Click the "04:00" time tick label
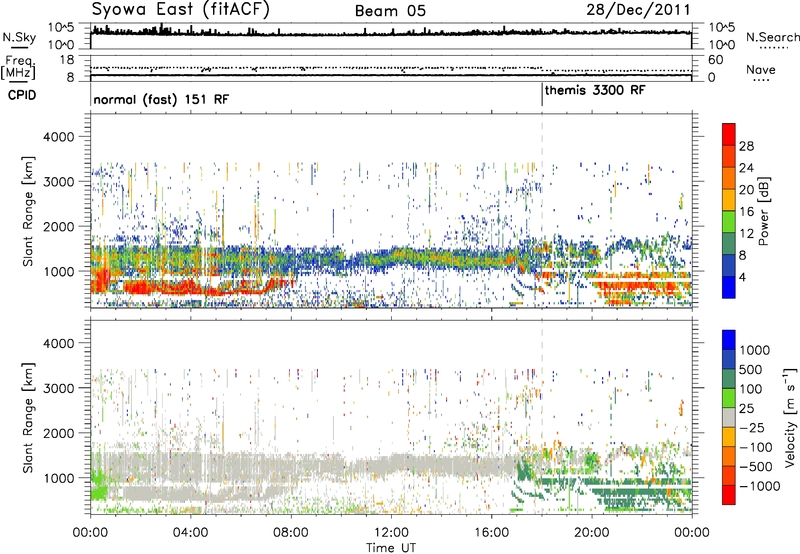The width and height of the screenshot is (800, 554). [x=190, y=533]
